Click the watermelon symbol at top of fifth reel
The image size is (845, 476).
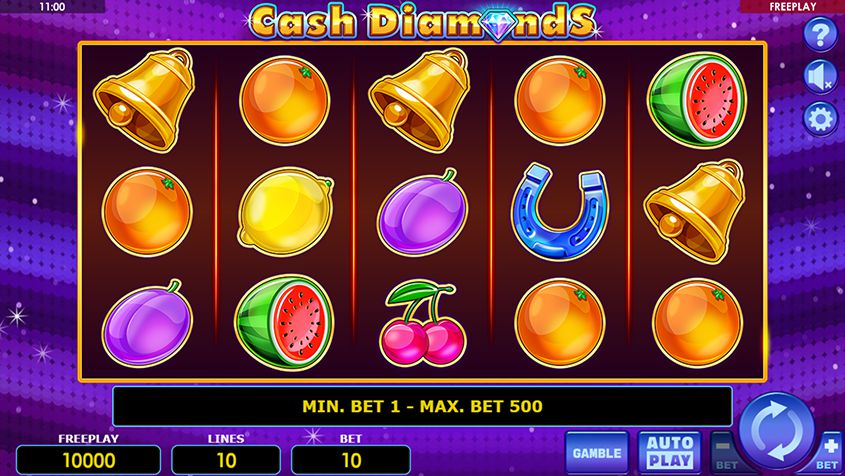(697, 100)
